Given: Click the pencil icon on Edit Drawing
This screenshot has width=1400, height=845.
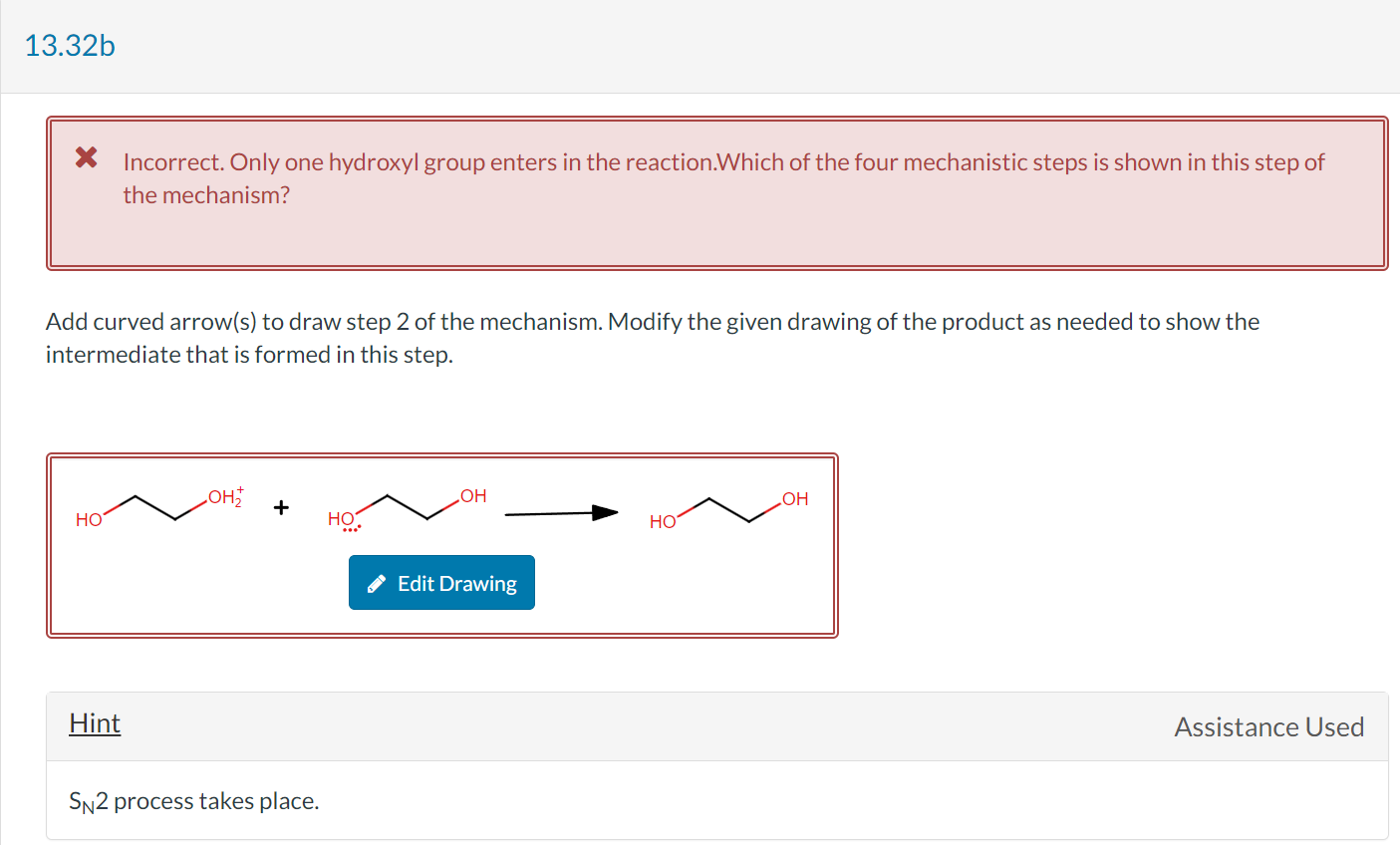Looking at the screenshot, I should (x=376, y=582).
